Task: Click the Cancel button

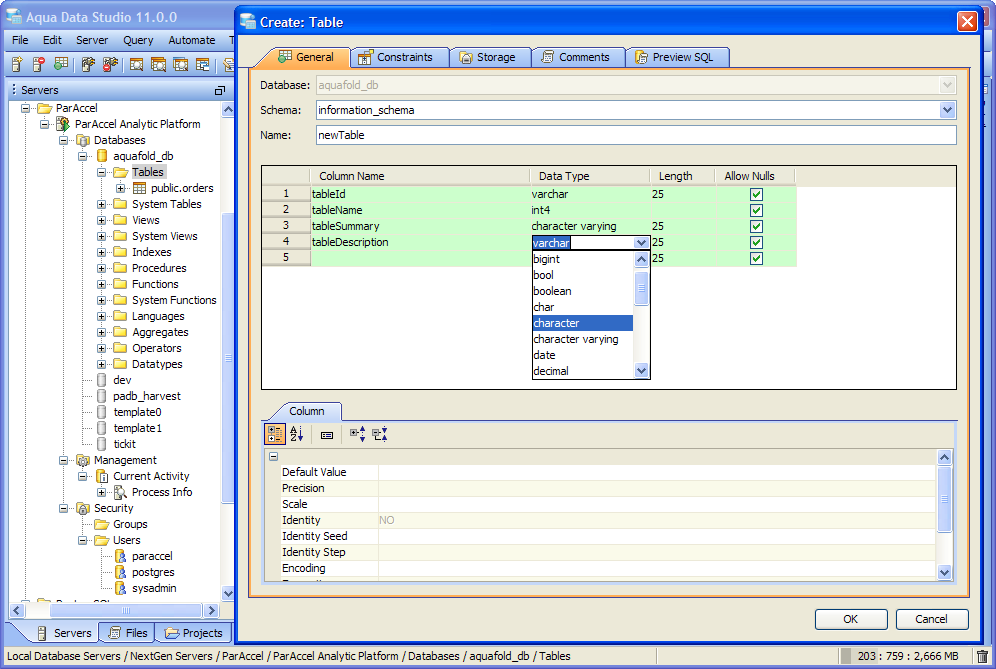Action: (931, 619)
